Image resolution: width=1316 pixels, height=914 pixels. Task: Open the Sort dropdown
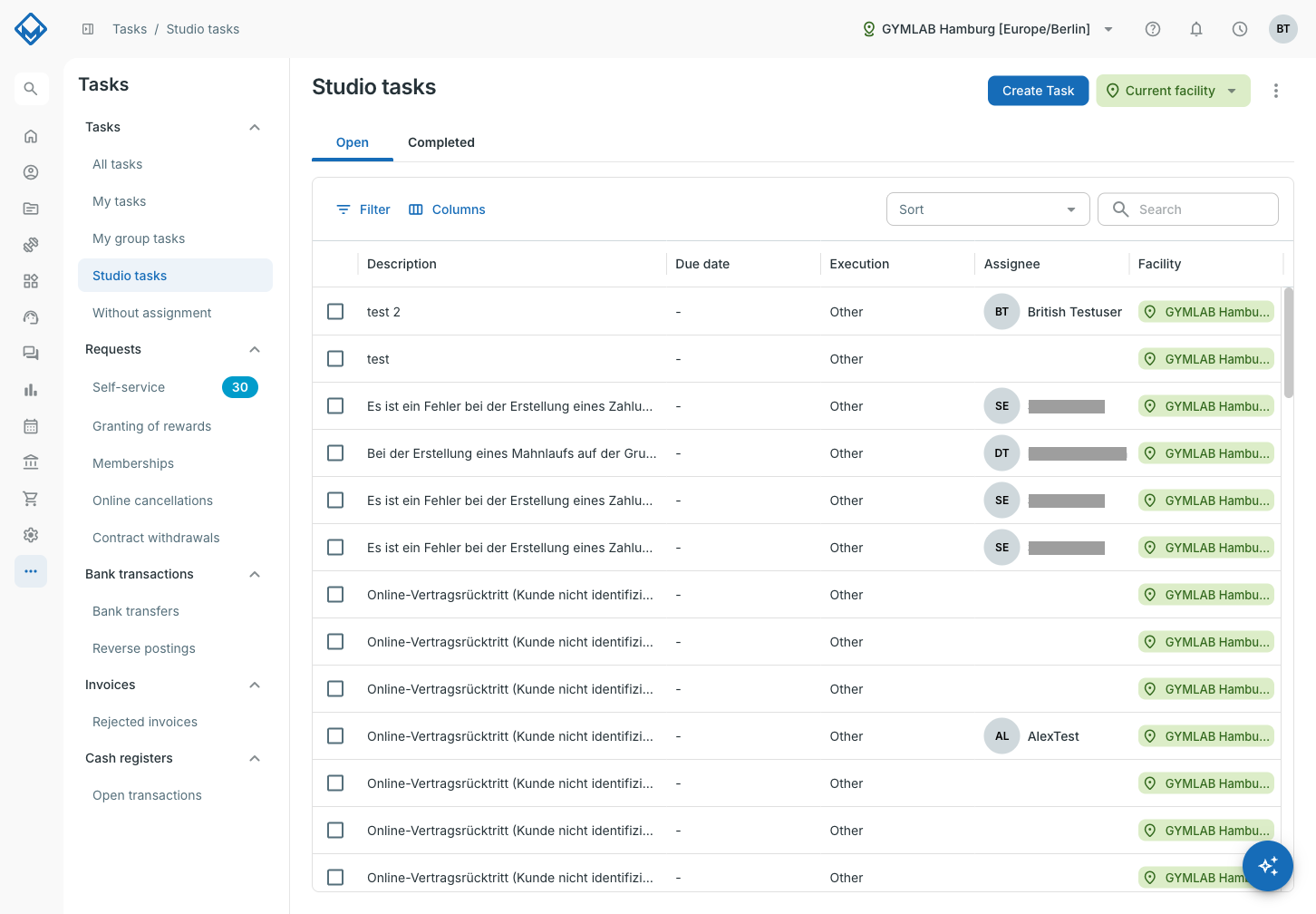coord(988,209)
